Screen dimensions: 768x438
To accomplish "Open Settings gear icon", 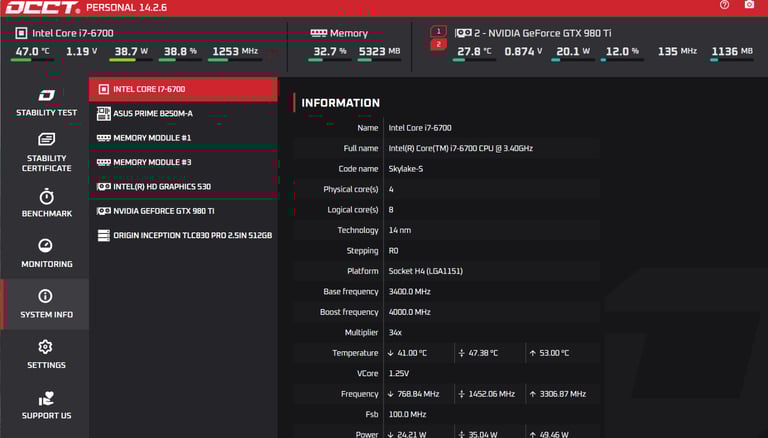I will (45, 347).
